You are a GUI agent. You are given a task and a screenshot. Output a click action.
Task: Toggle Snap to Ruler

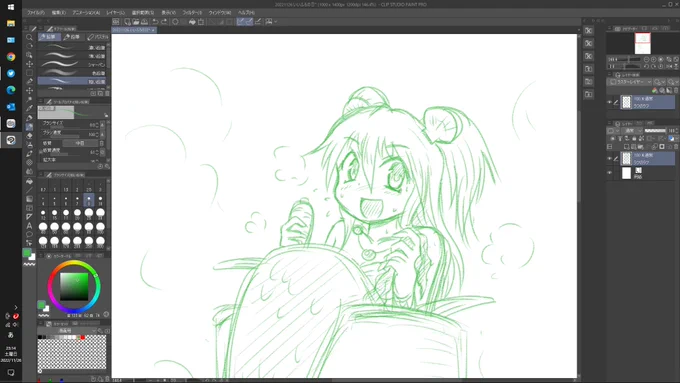[241, 22]
